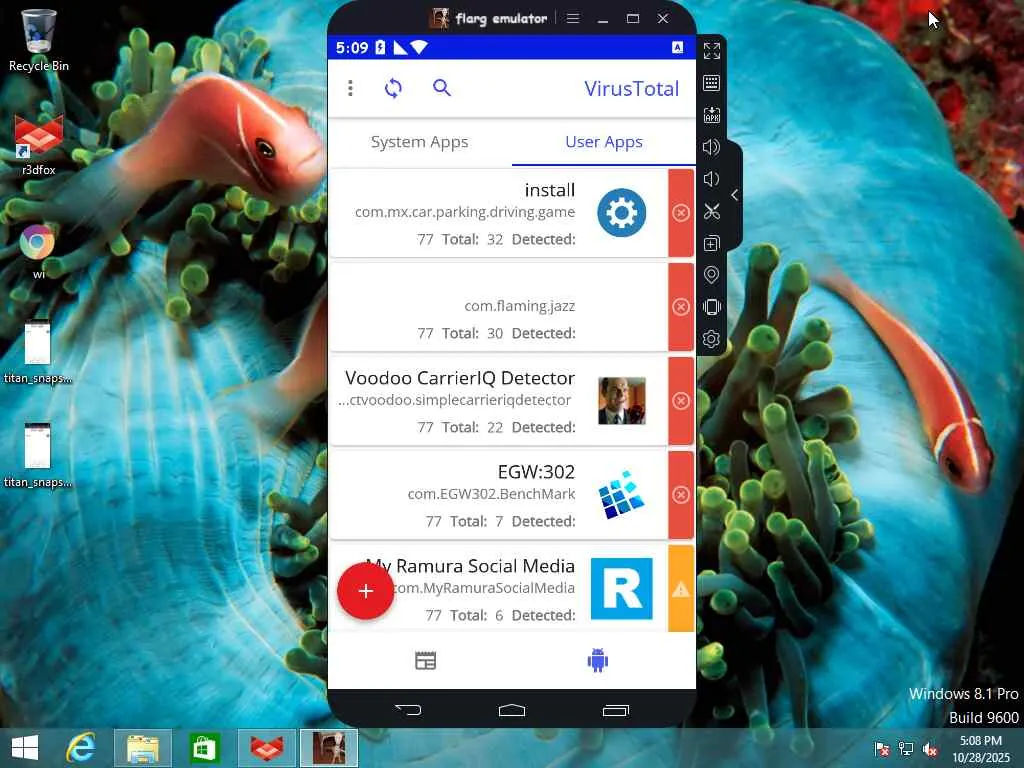Select the 'Voodoo CarrierIQ Detector' title
This screenshot has width=1024, height=768.
click(460, 378)
